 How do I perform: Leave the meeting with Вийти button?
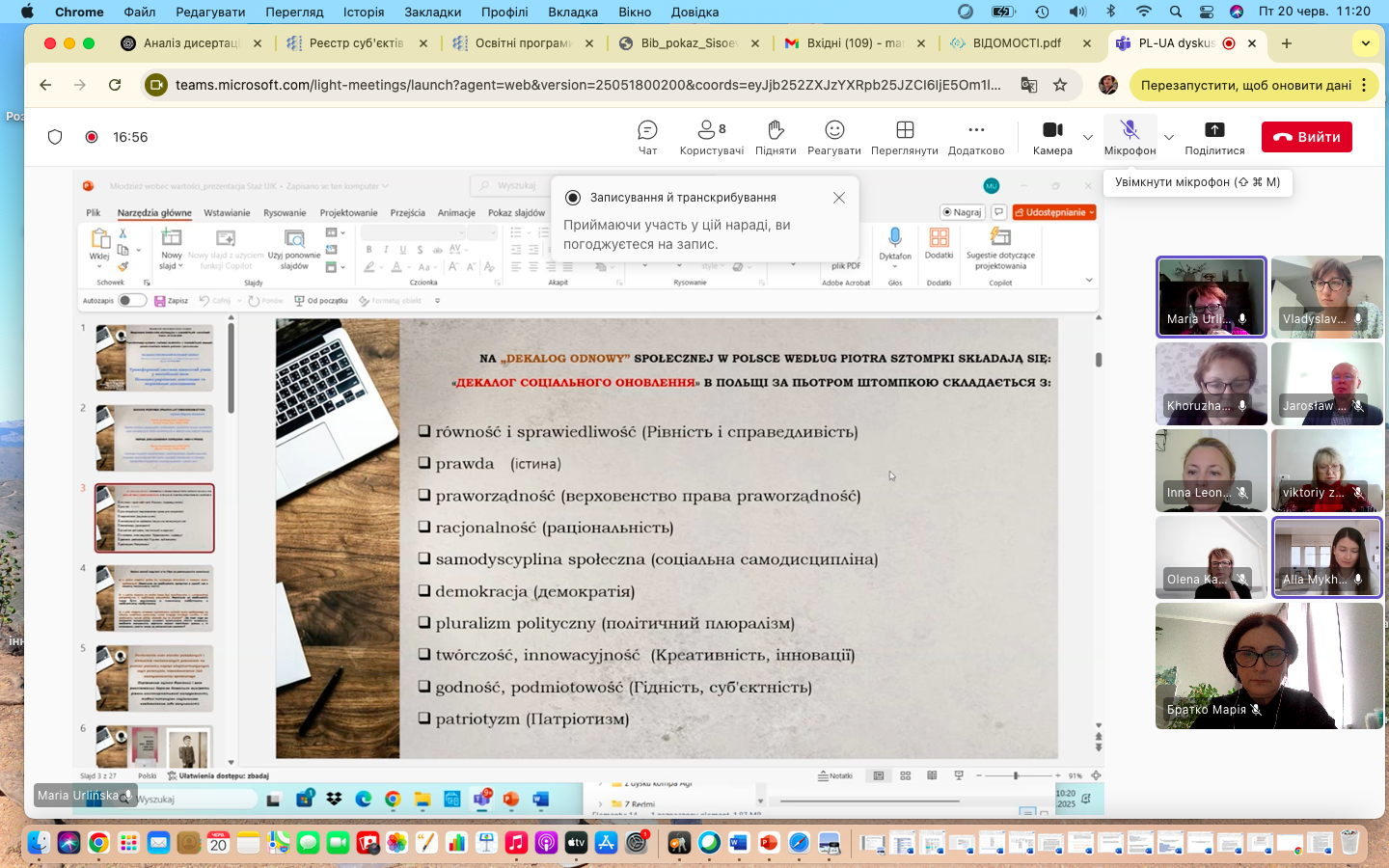1306,137
